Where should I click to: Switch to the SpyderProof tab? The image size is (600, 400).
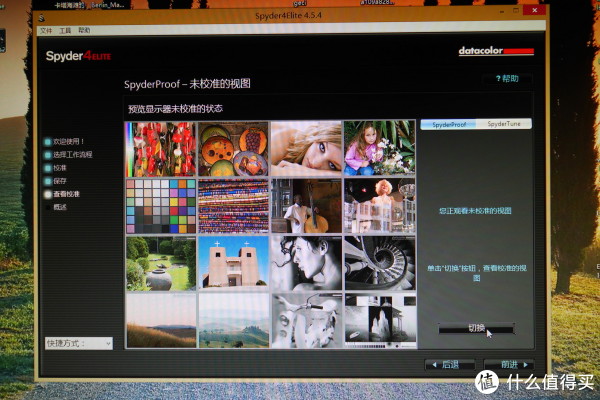449,124
